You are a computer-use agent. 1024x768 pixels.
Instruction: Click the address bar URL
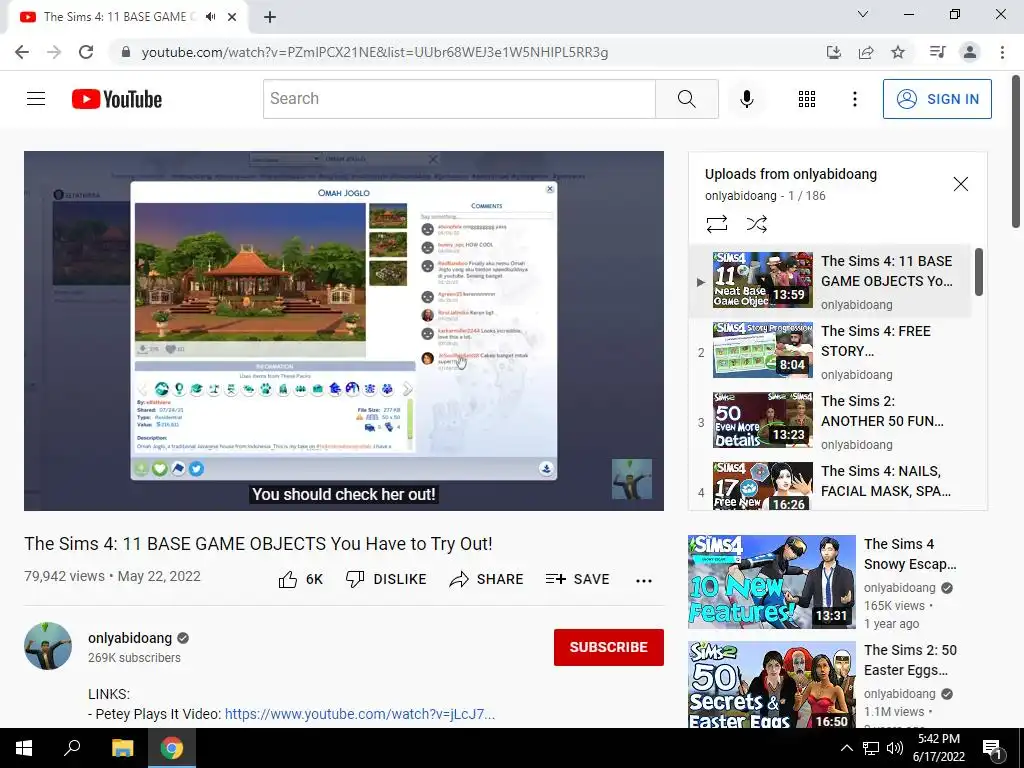tap(375, 52)
